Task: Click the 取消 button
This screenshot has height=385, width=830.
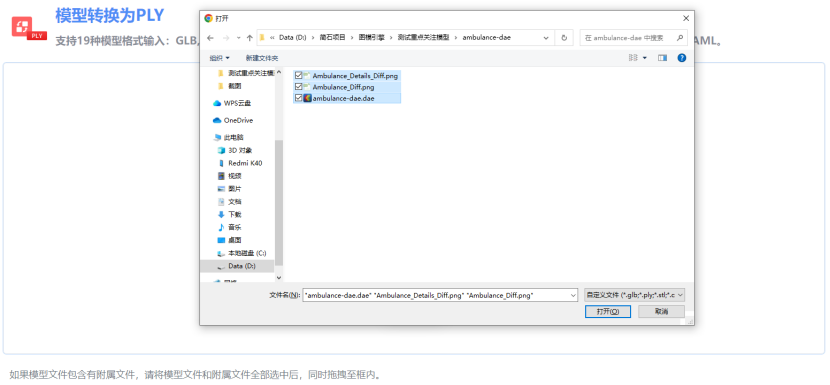Action: tap(661, 311)
